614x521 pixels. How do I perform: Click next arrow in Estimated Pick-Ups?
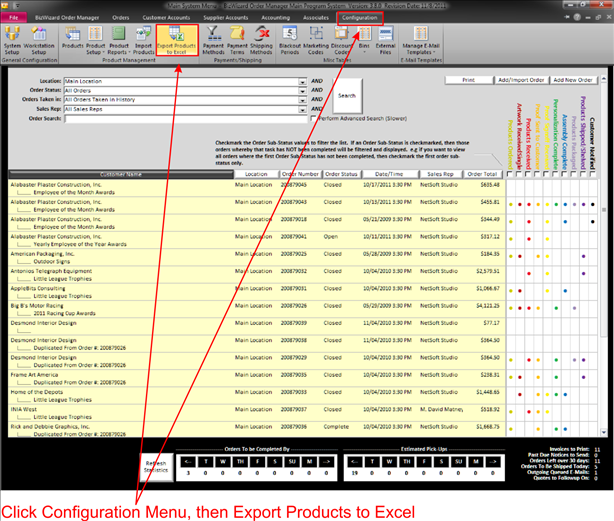pos(493,462)
